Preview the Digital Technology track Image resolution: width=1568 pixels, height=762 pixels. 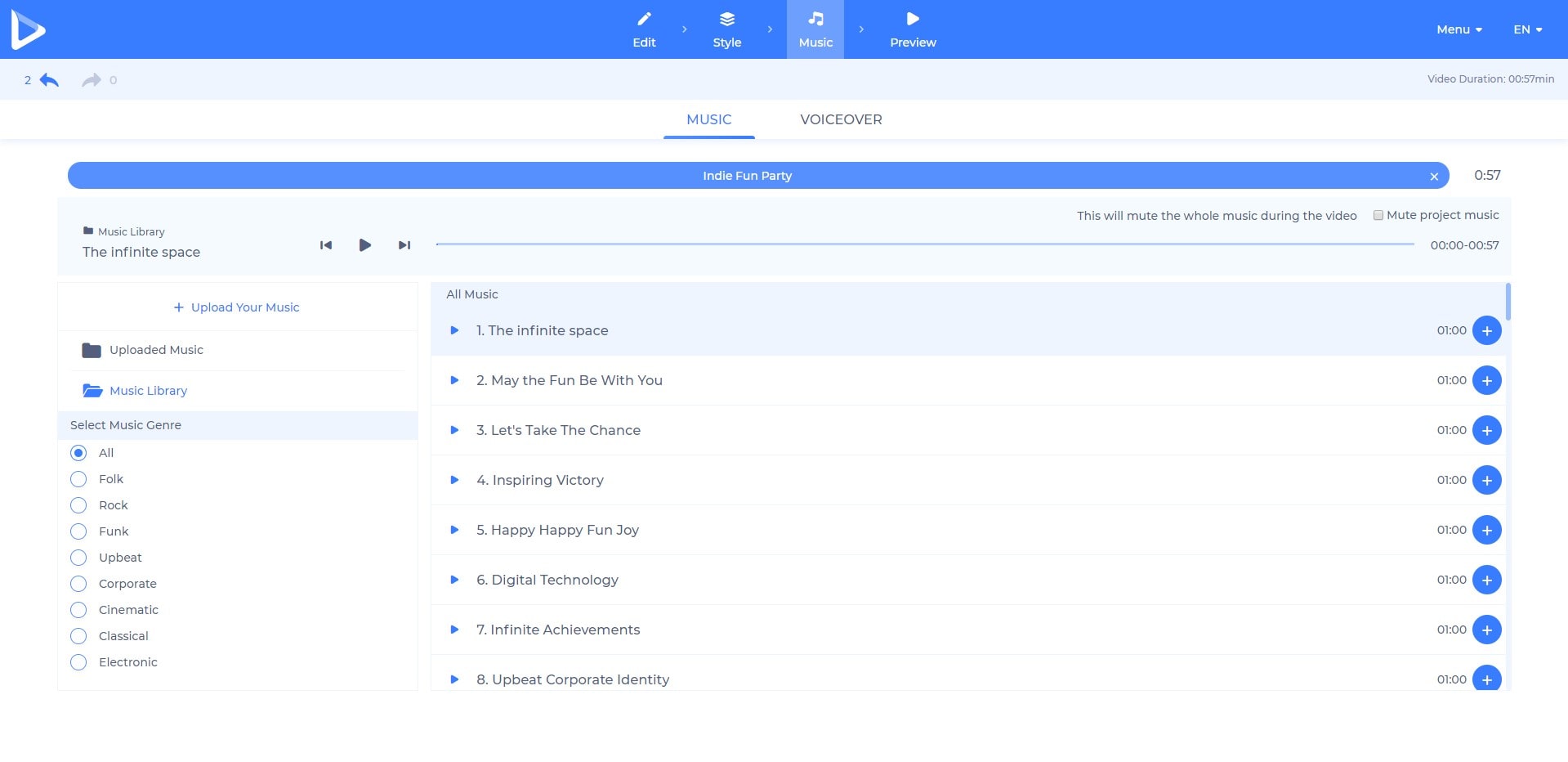pyautogui.click(x=455, y=580)
